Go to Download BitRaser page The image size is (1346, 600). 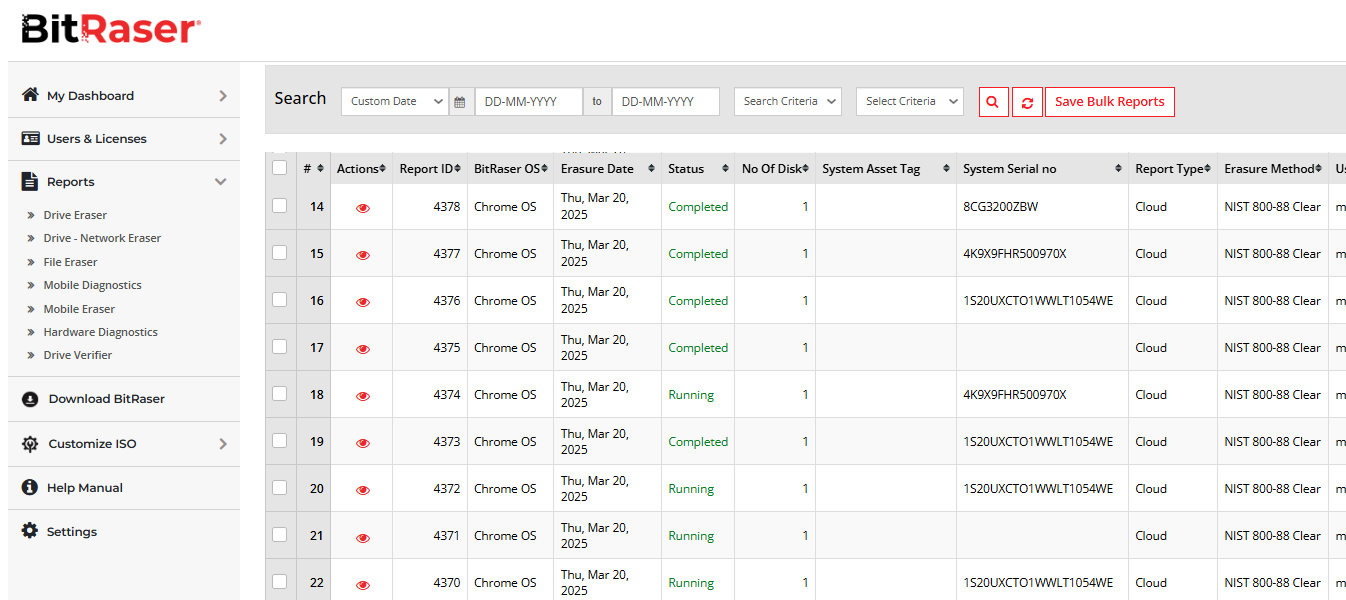pyautogui.click(x=107, y=399)
